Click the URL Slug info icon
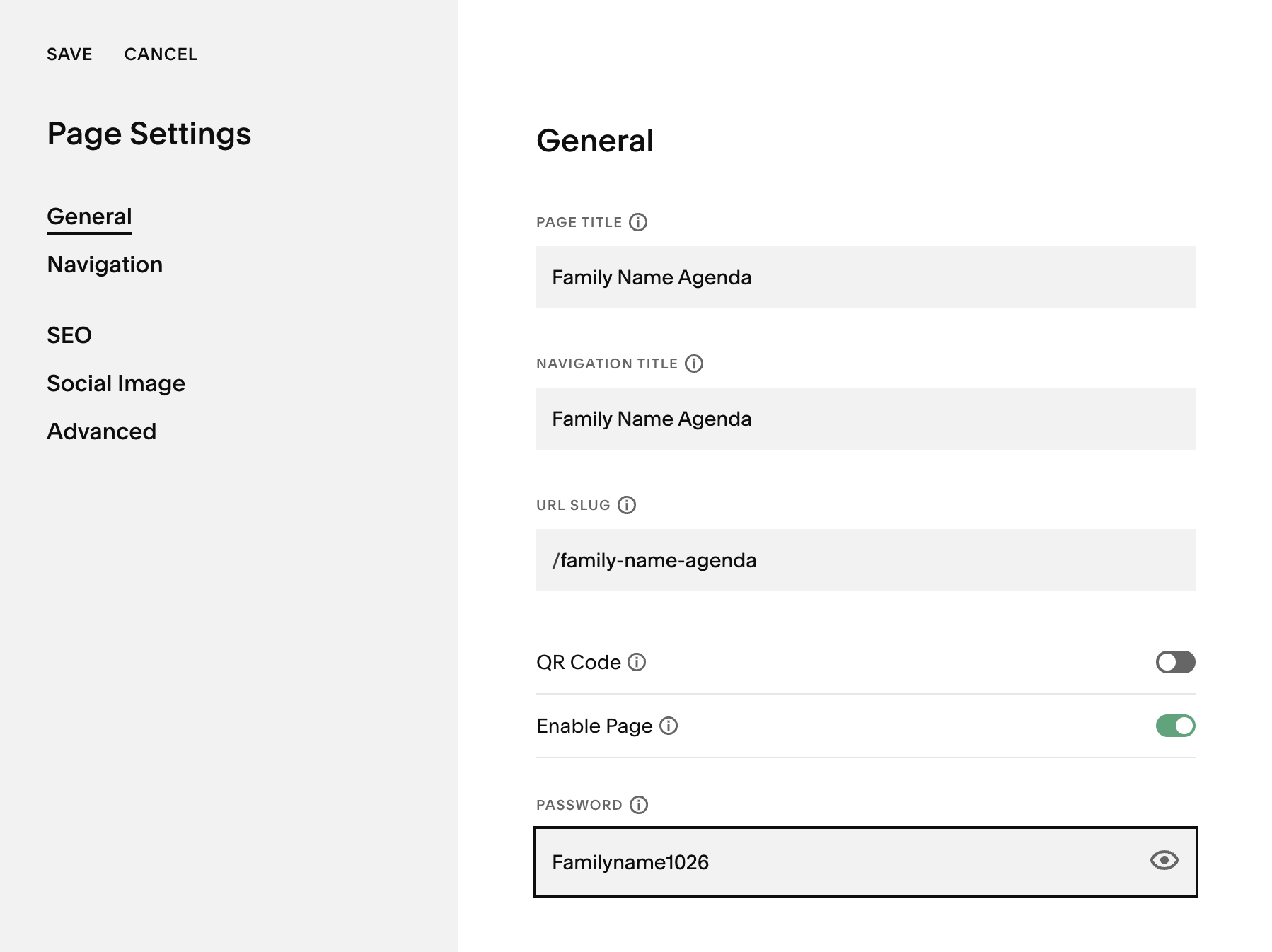 (627, 505)
